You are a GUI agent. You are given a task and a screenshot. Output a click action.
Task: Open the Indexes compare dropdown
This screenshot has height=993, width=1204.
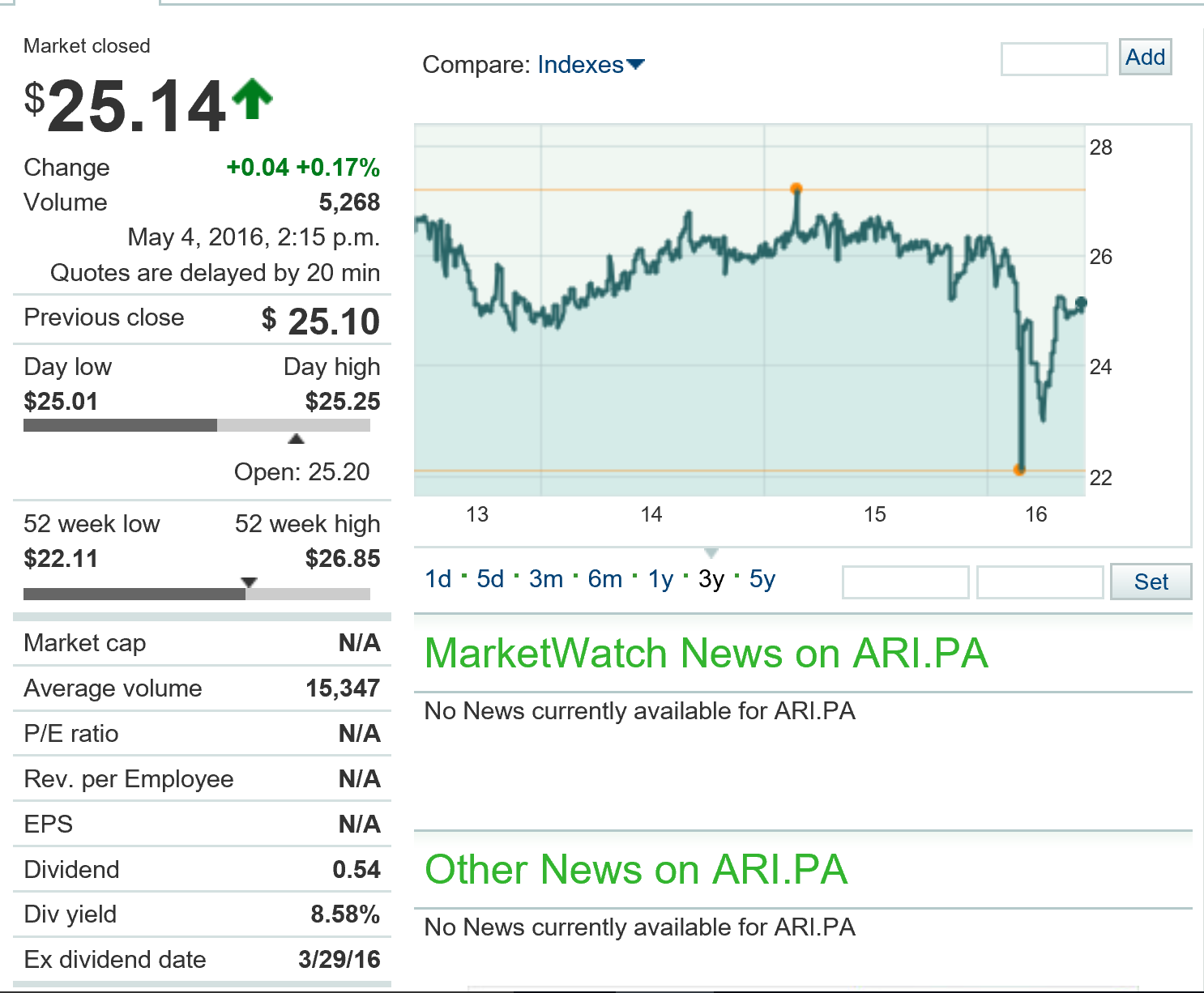pos(582,65)
